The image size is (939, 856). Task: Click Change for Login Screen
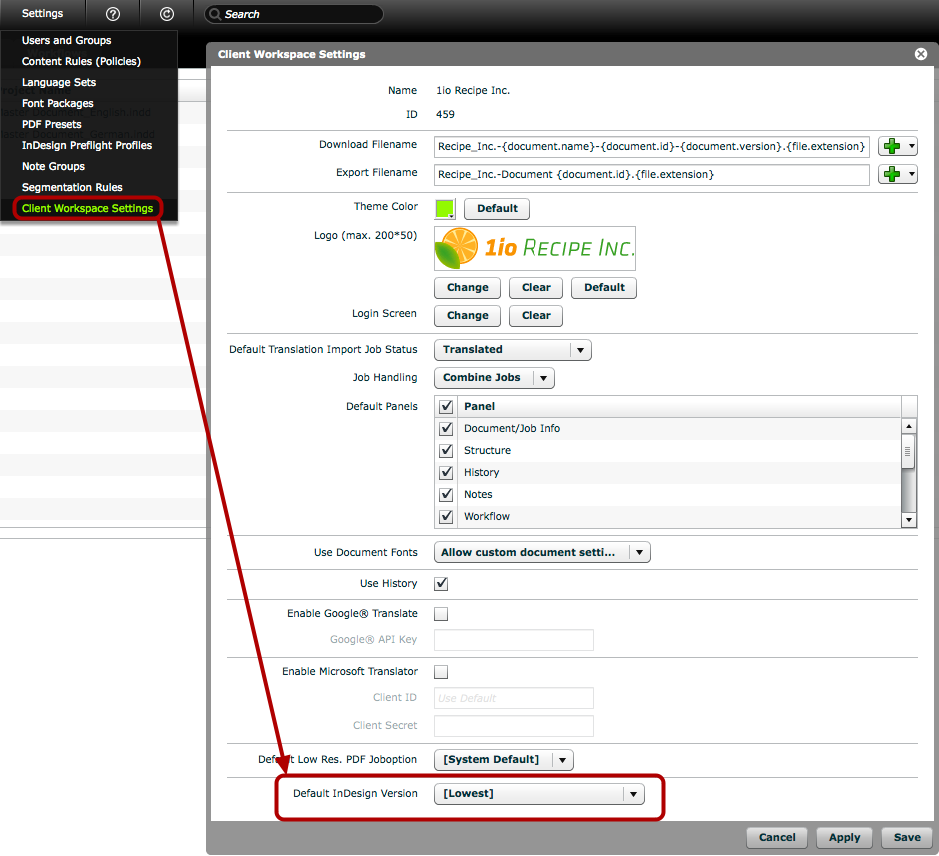(467, 316)
